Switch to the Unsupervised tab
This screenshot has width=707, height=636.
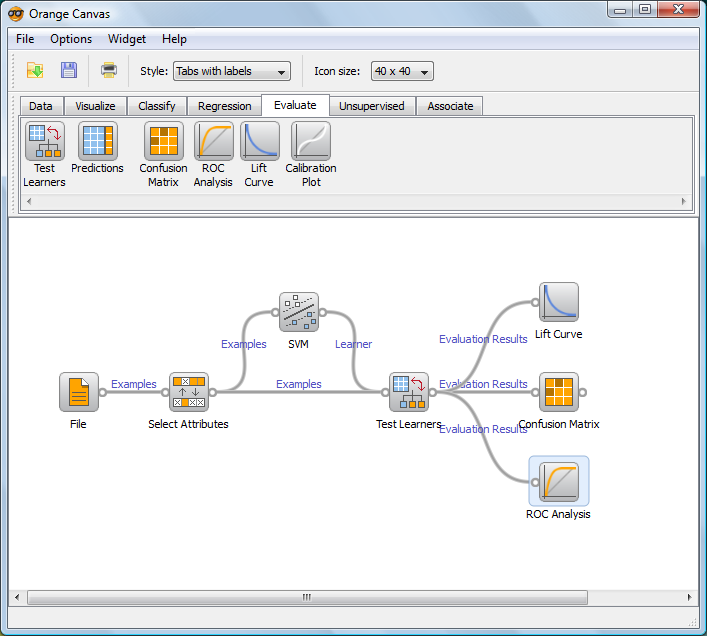coord(372,106)
